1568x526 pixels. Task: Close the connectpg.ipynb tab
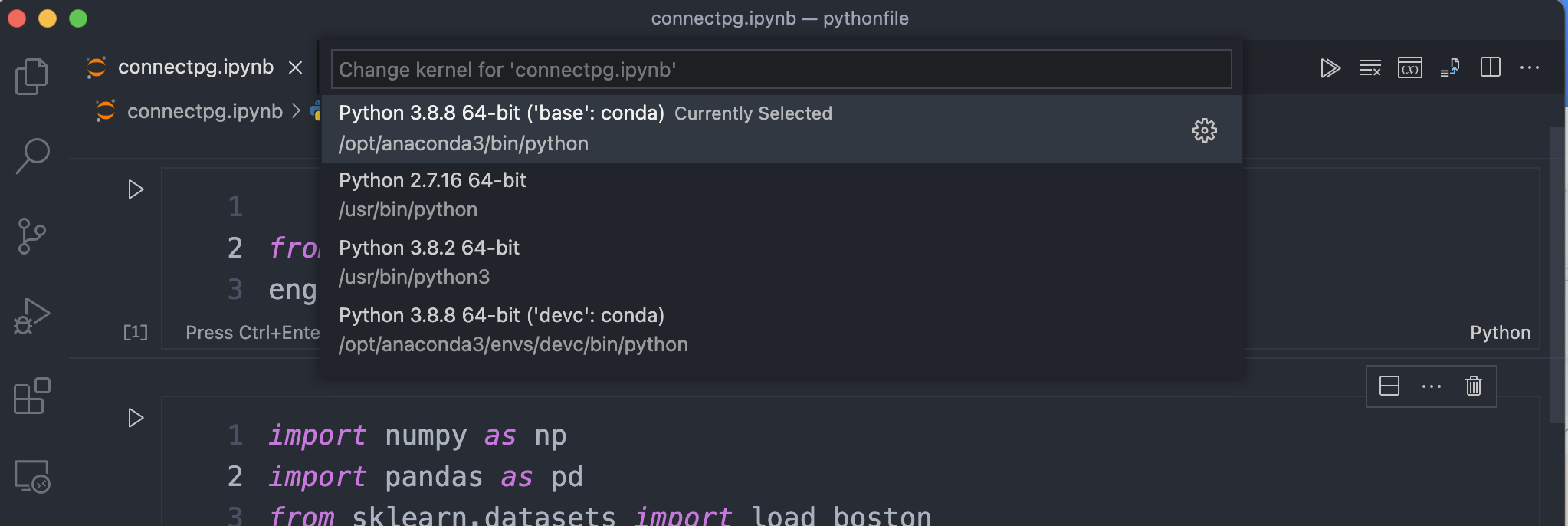[x=295, y=67]
